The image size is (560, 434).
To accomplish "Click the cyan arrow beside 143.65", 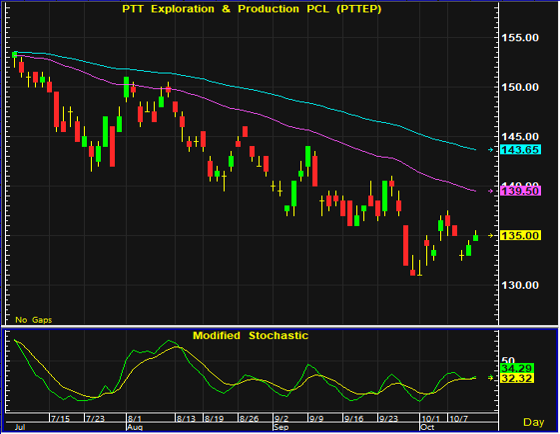I will [491, 150].
